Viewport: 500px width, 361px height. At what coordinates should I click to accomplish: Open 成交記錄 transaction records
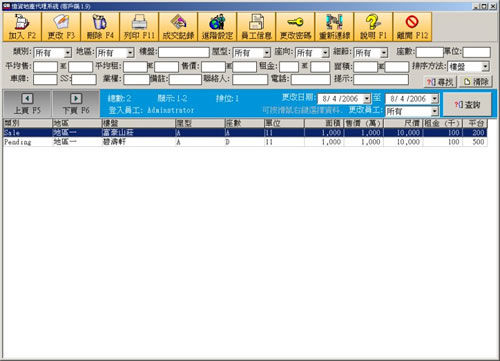[178, 27]
